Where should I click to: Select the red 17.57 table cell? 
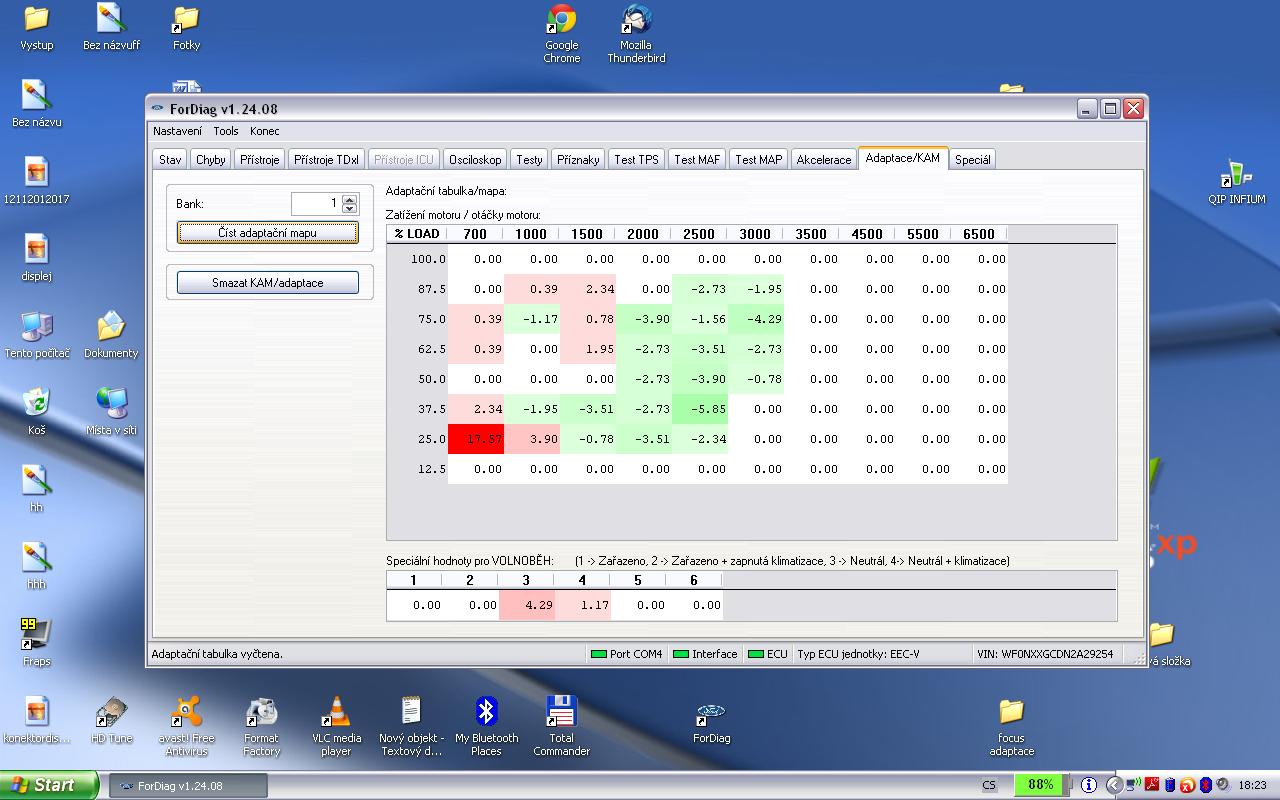476,439
